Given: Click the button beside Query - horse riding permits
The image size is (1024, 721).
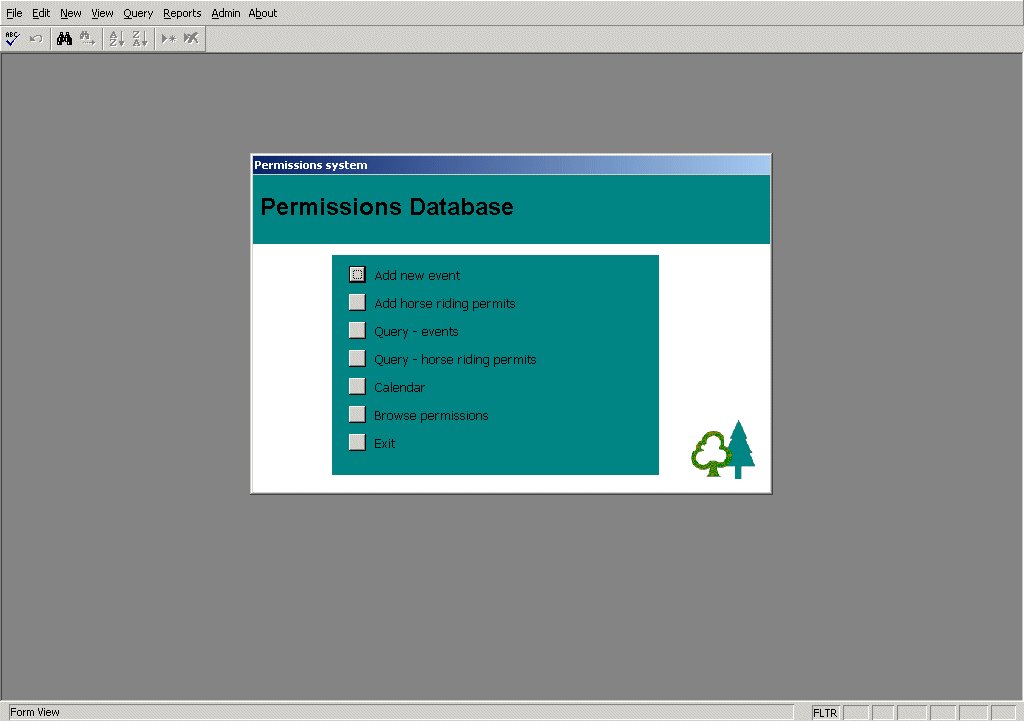Looking at the screenshot, I should [x=357, y=359].
